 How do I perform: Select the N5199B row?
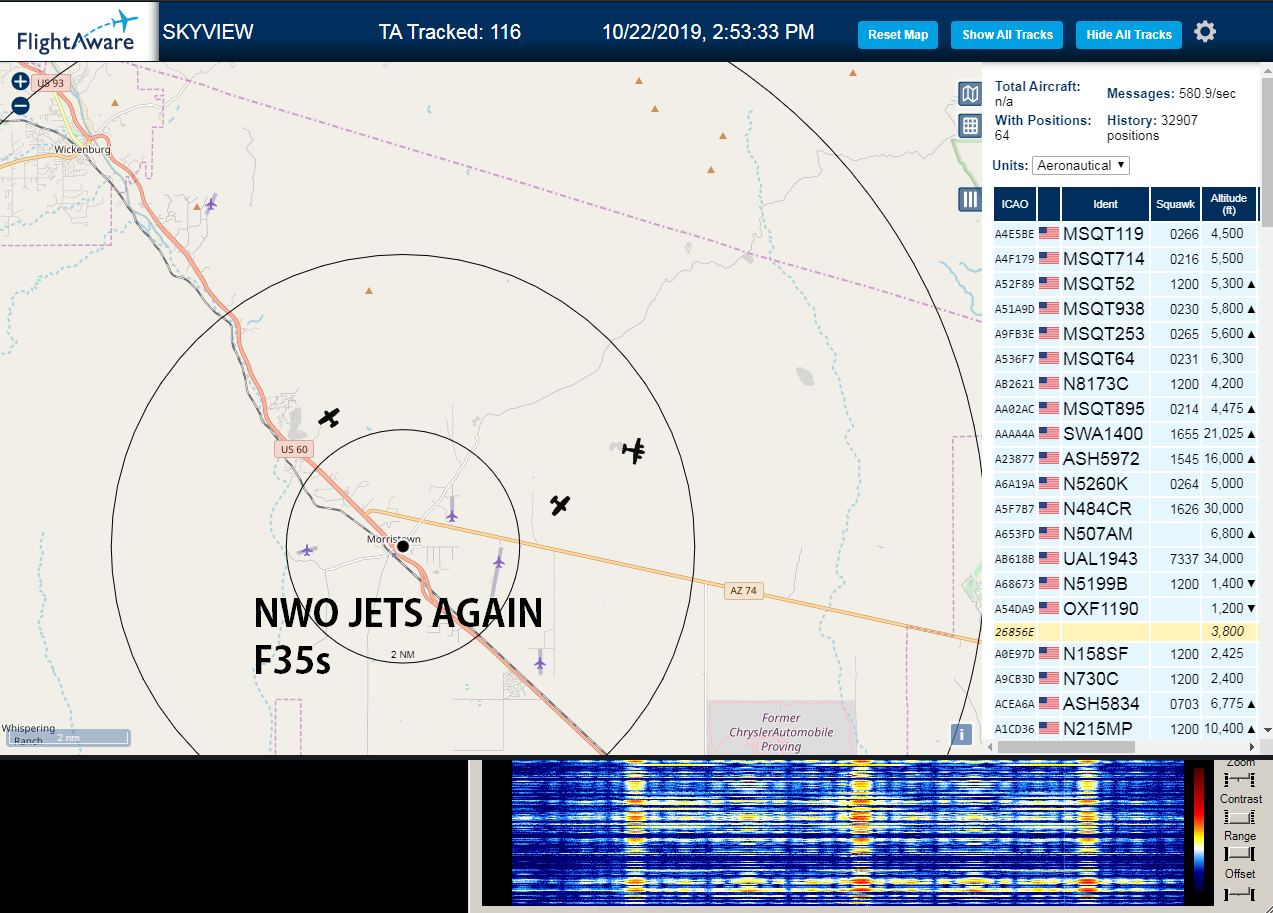(x=1125, y=584)
